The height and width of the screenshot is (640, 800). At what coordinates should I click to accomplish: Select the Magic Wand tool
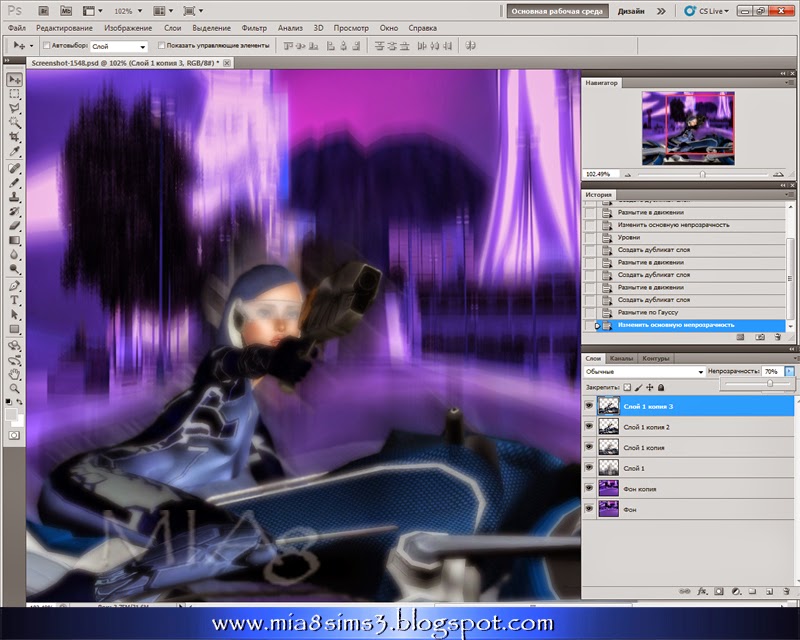[x=14, y=122]
